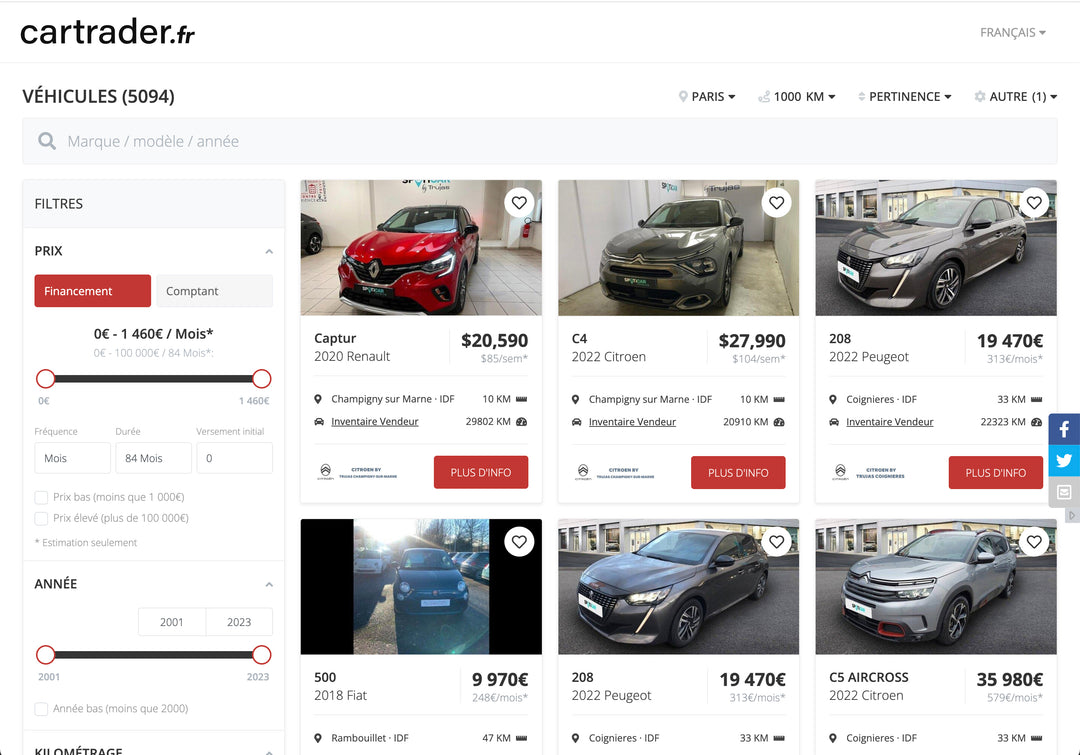Check the Prix bas (moins que 1 000€) box
The width and height of the screenshot is (1080, 755).
coord(41,497)
